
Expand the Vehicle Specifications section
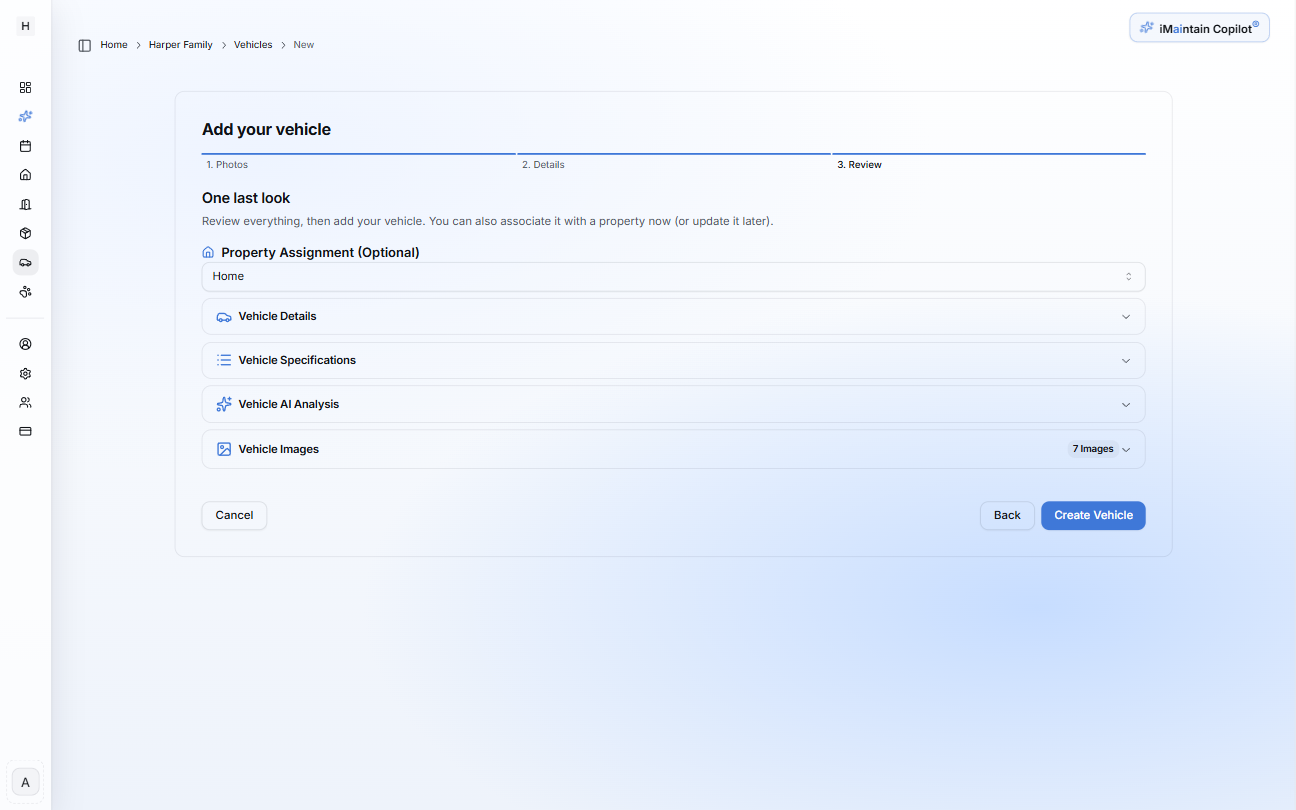click(673, 360)
